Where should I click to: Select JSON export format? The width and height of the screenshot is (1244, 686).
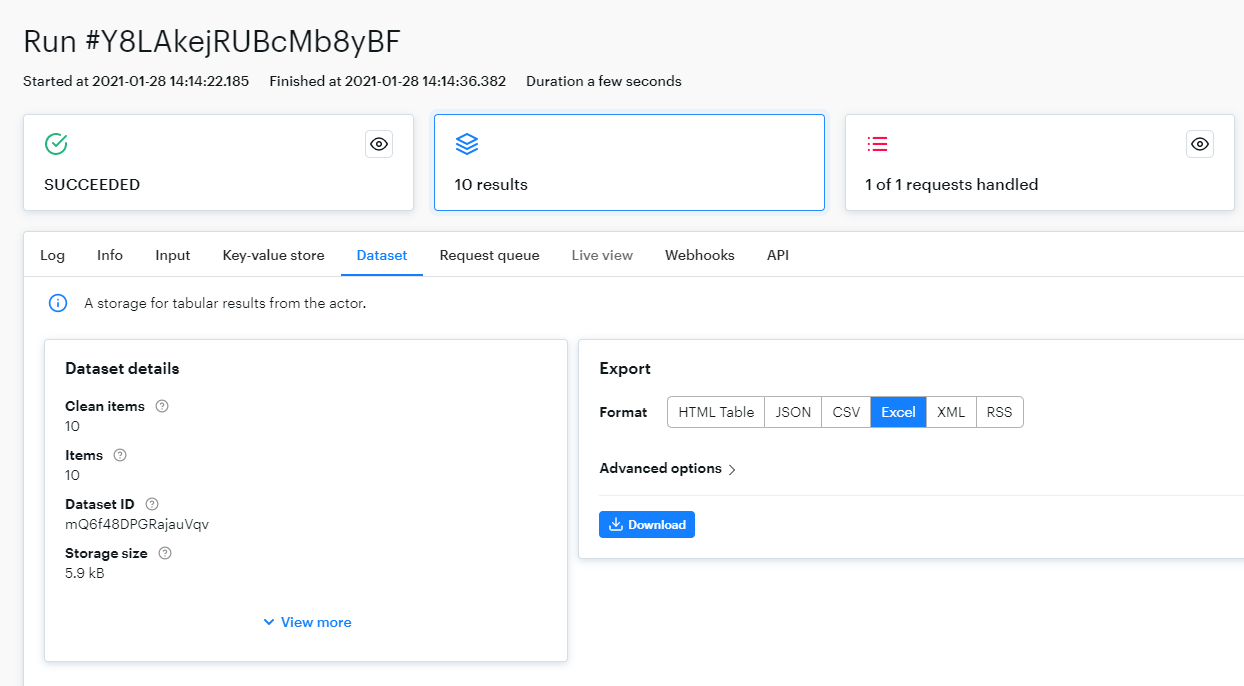click(x=793, y=412)
